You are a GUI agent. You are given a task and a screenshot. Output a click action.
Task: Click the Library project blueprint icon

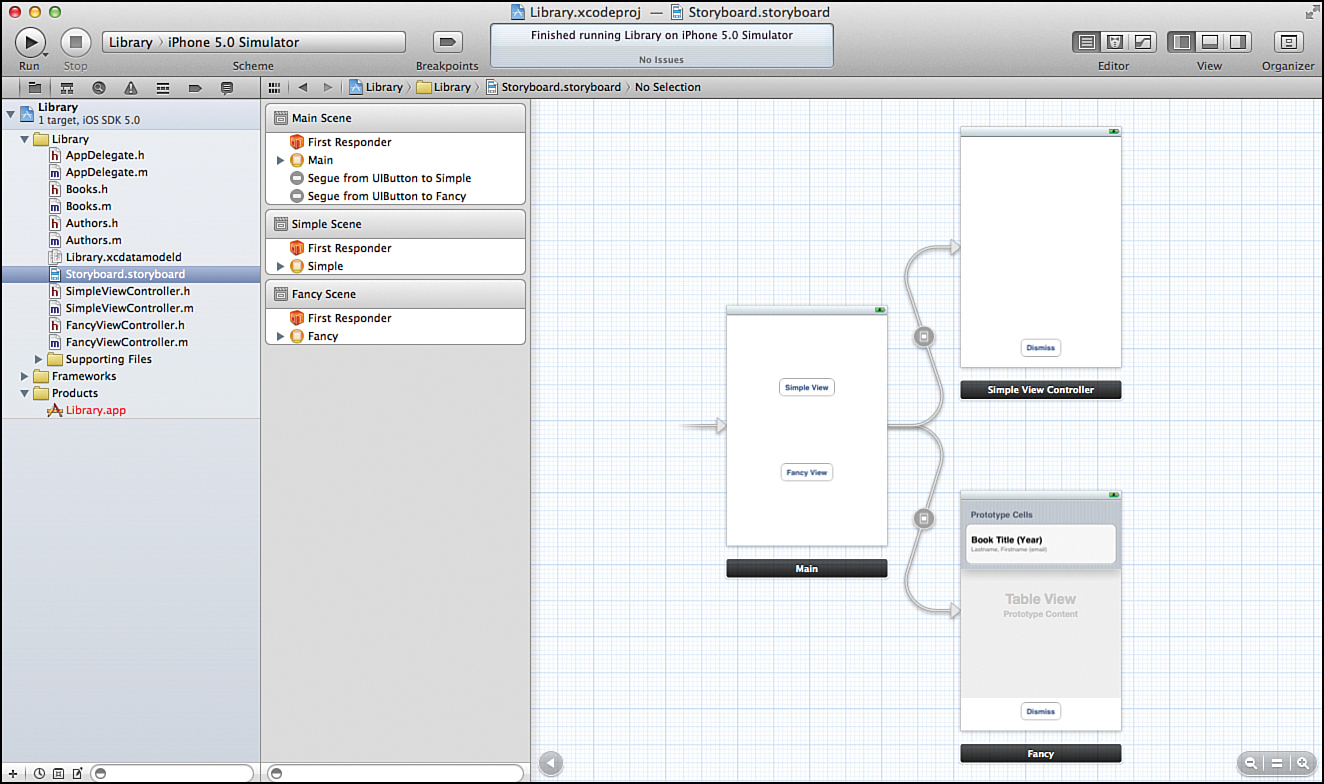tap(26, 113)
